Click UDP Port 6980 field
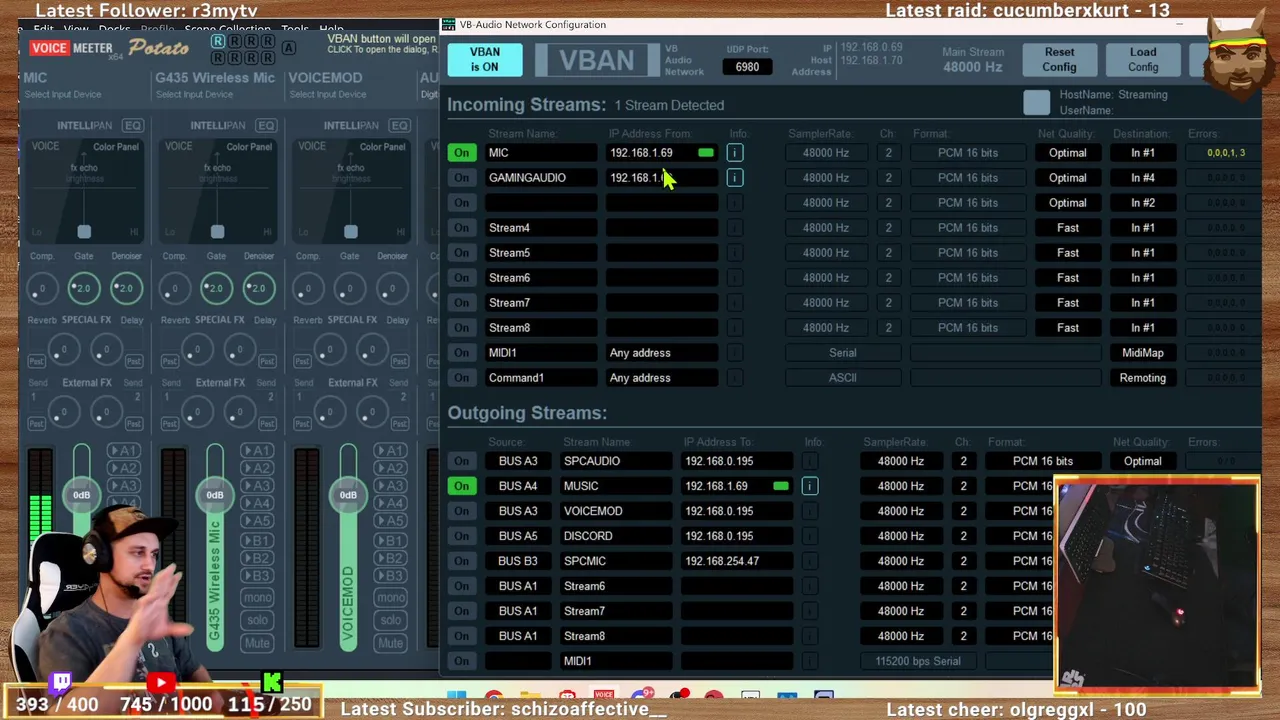Viewport: 1280px width, 720px height. point(747,67)
